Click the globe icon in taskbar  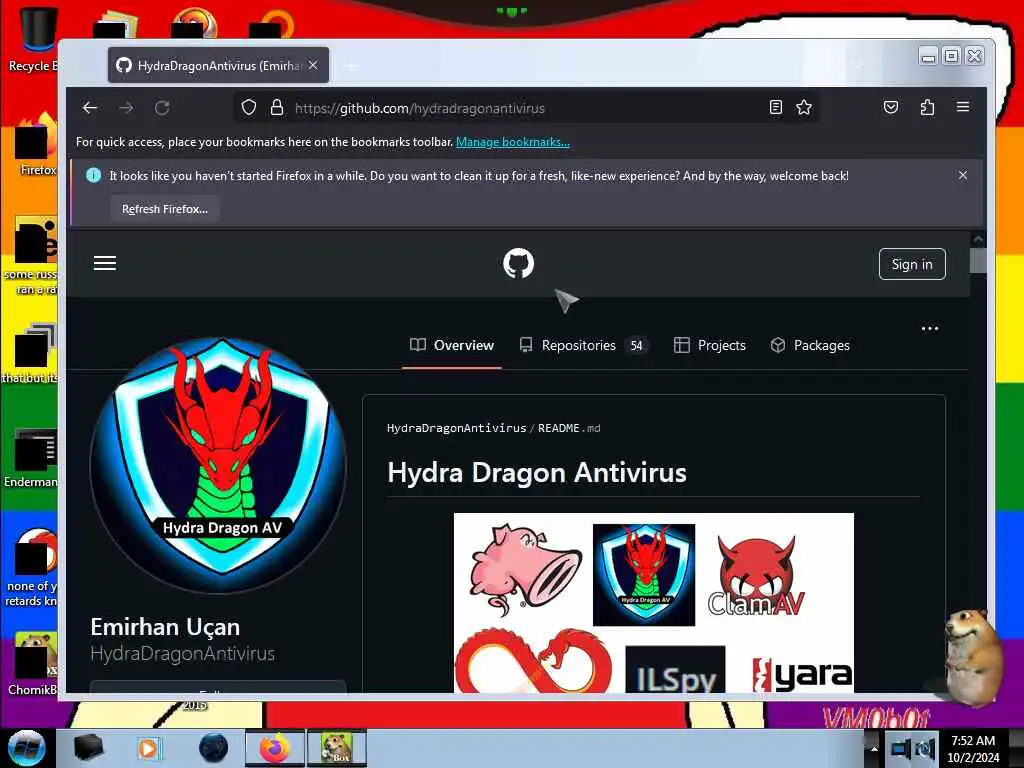[214, 748]
